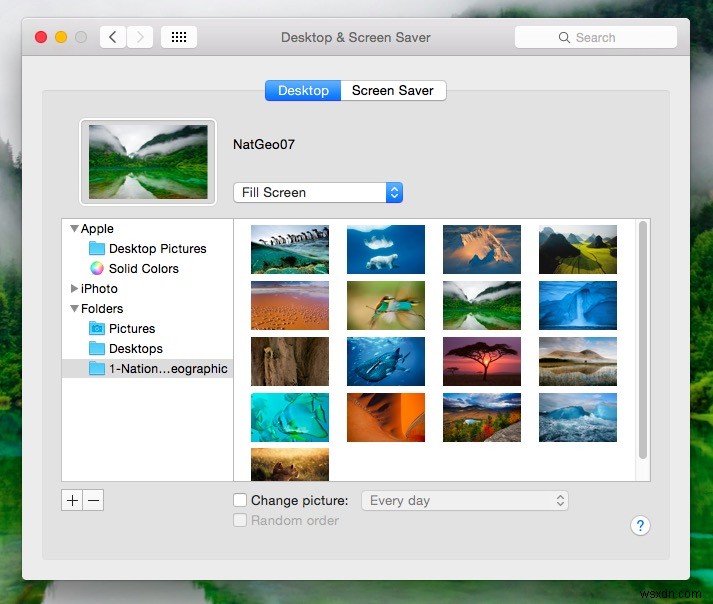Choose the penguins on ice wallpaper
Image resolution: width=713 pixels, height=604 pixels.
point(290,249)
